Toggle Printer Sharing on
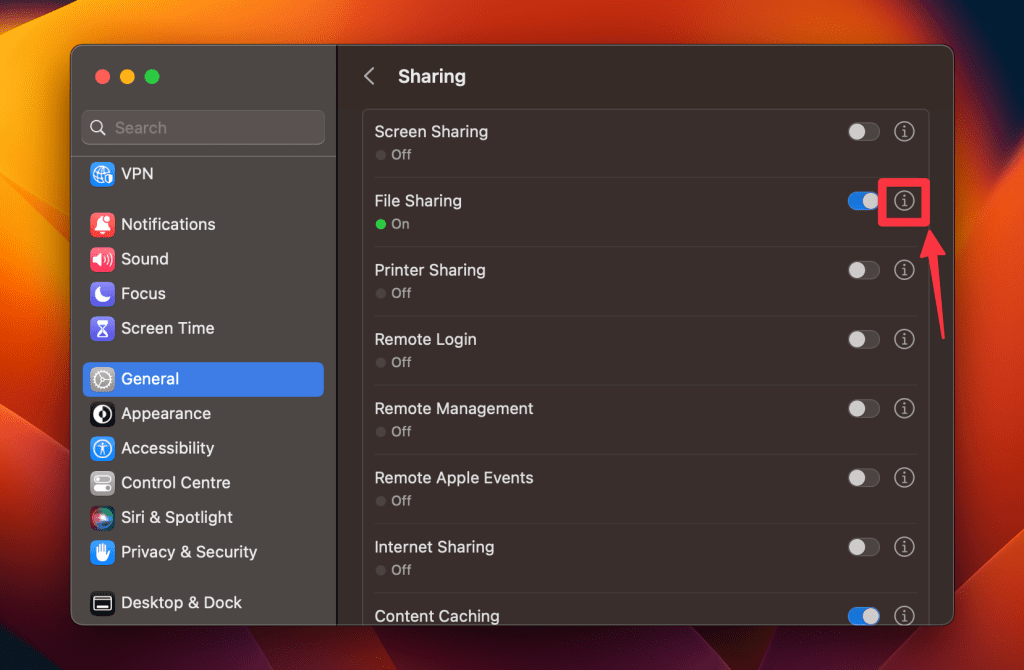The height and width of the screenshot is (670, 1024). [863, 270]
